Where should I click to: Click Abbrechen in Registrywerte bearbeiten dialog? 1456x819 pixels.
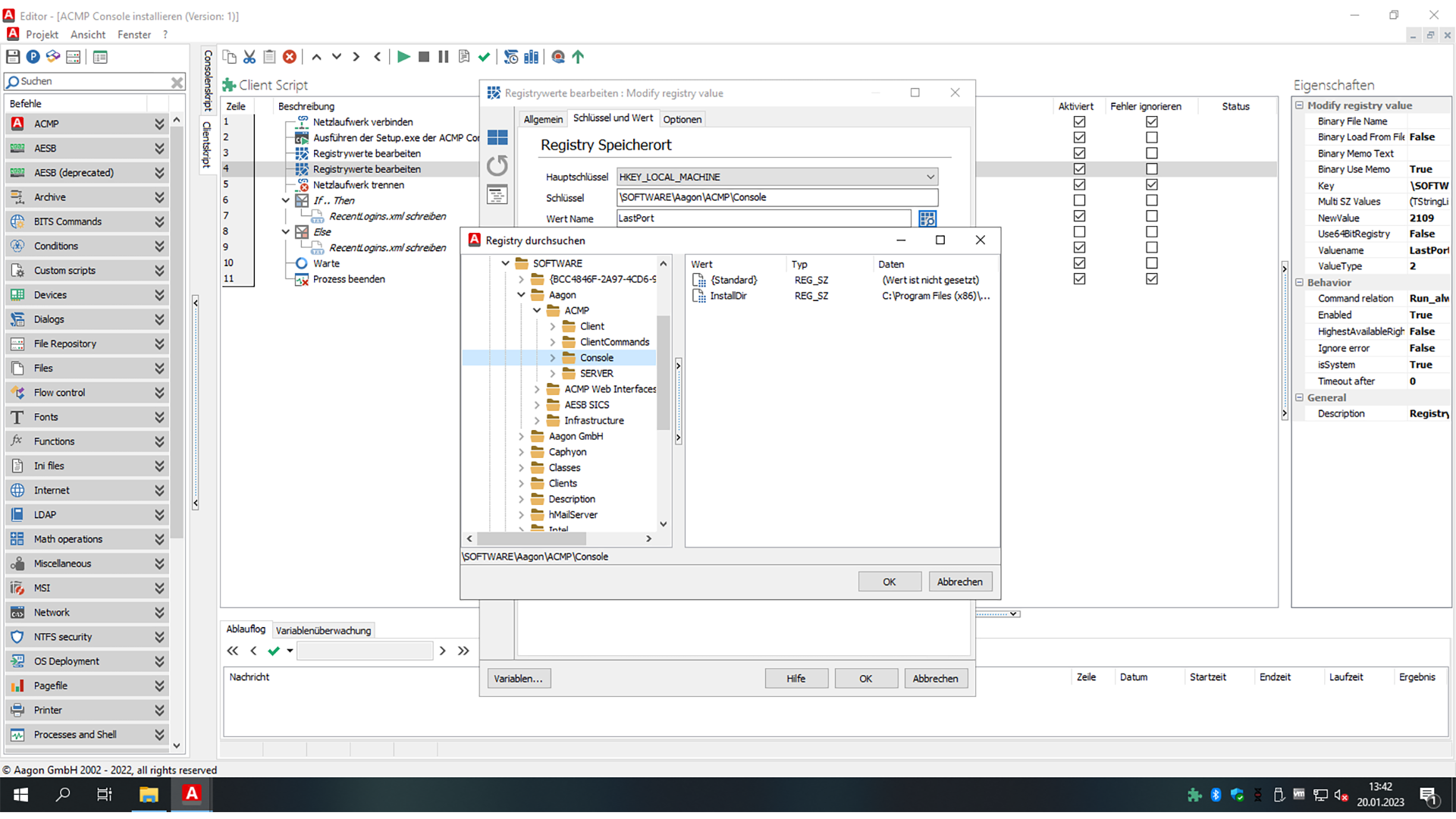tap(935, 679)
